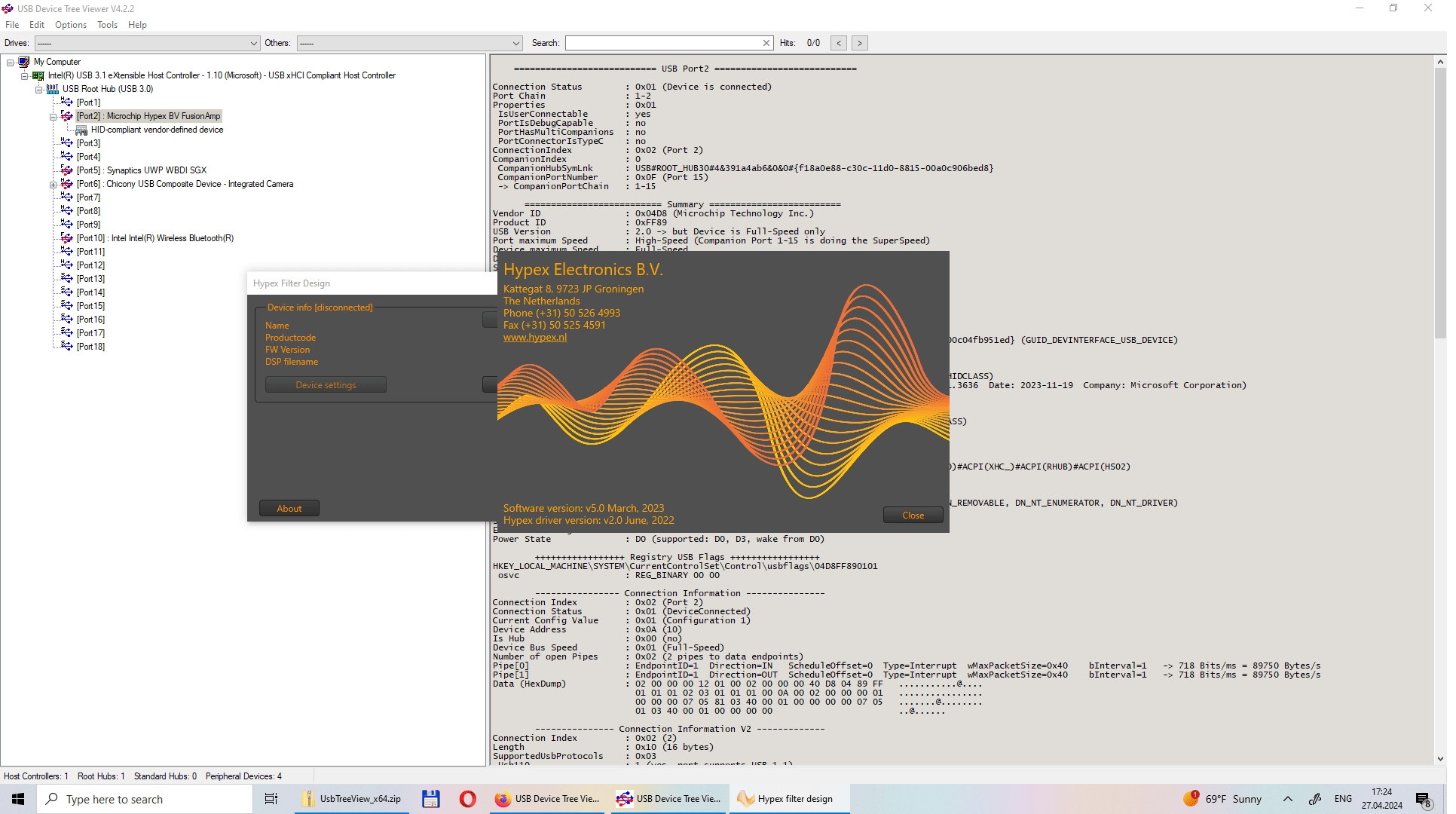
Task: Select My Computer icon in tree
Action: coord(24,62)
